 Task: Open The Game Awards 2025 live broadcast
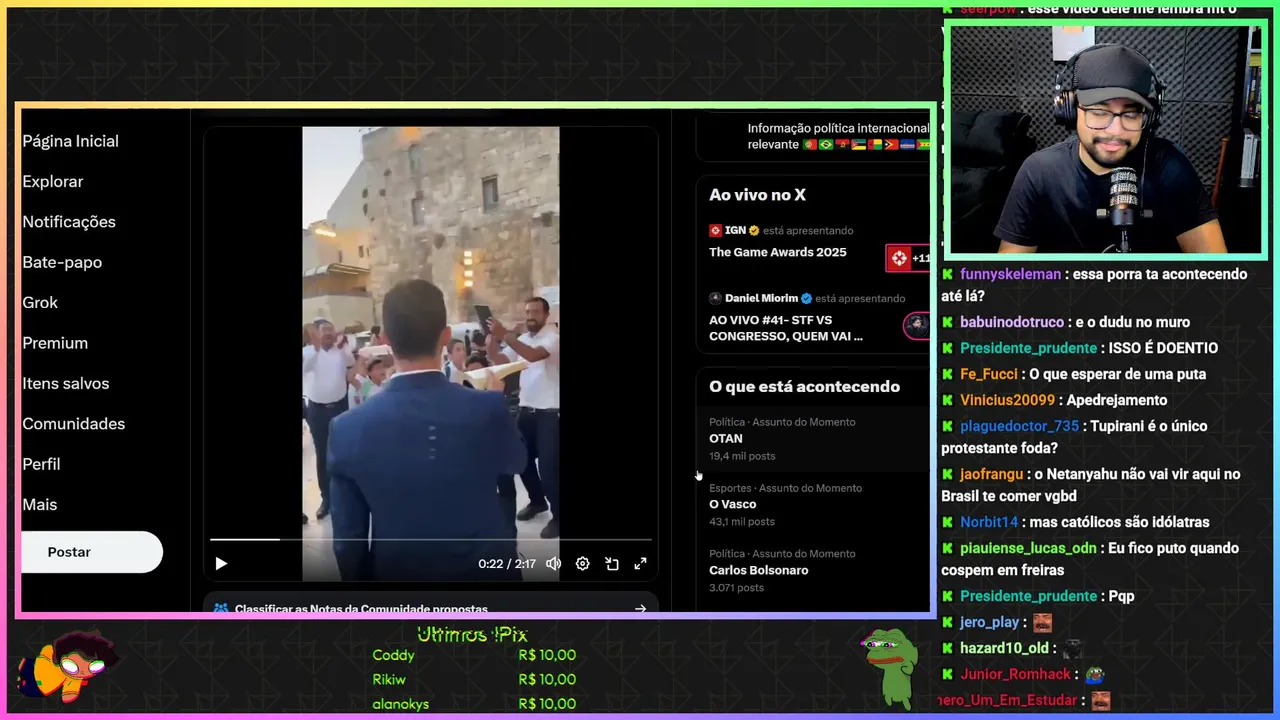pos(778,252)
